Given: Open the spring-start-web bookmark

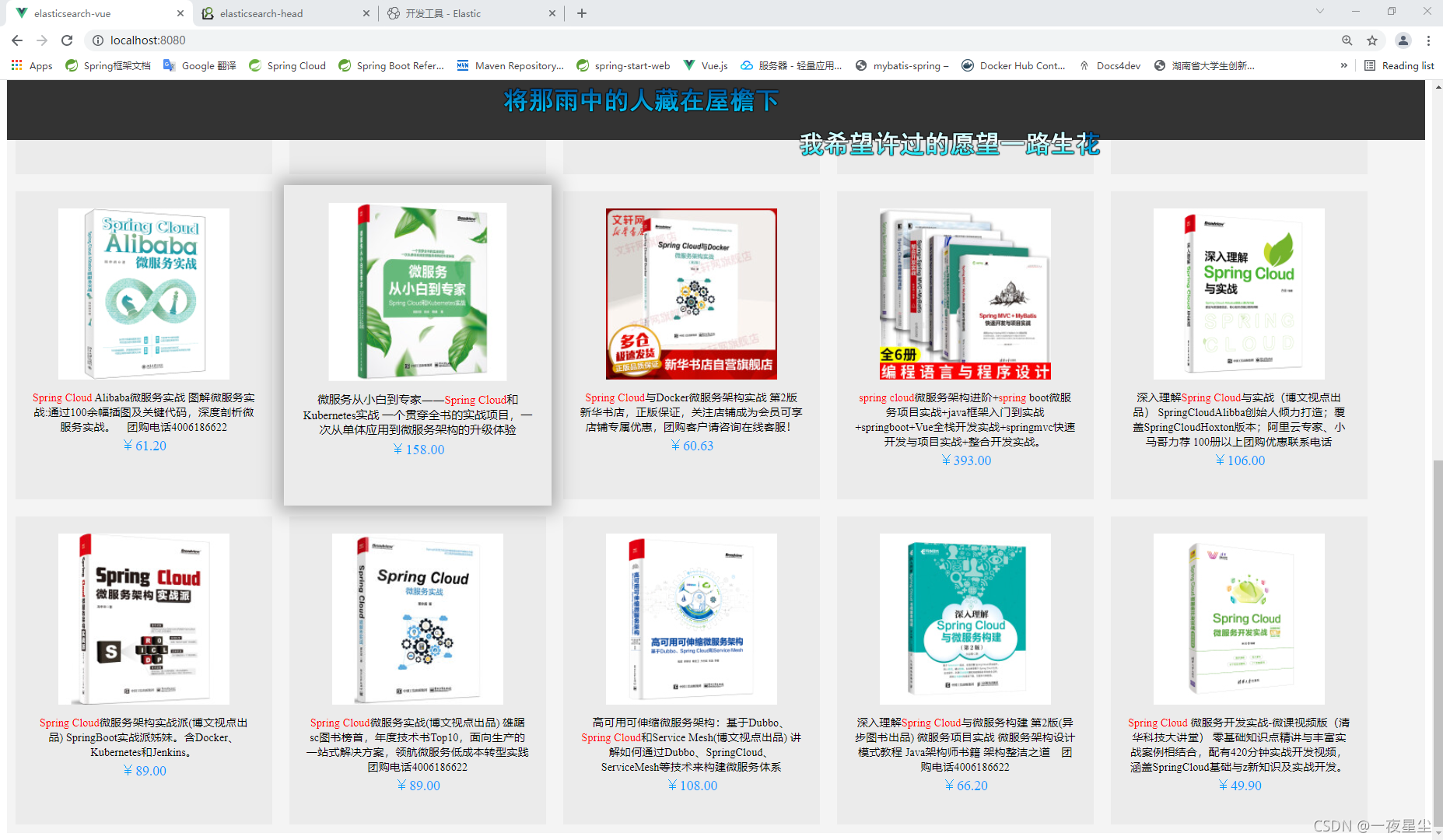Looking at the screenshot, I should click(x=623, y=65).
